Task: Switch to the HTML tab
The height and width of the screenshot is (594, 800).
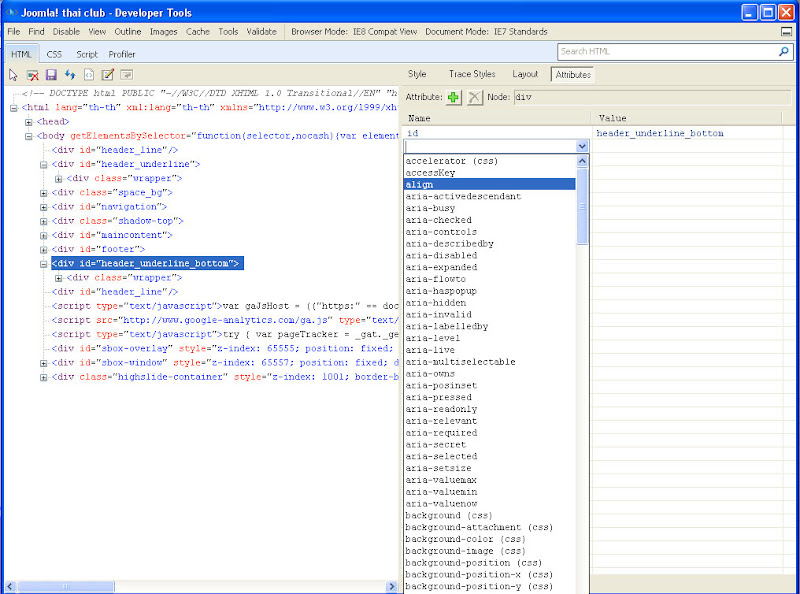Action: pyautogui.click(x=21, y=54)
